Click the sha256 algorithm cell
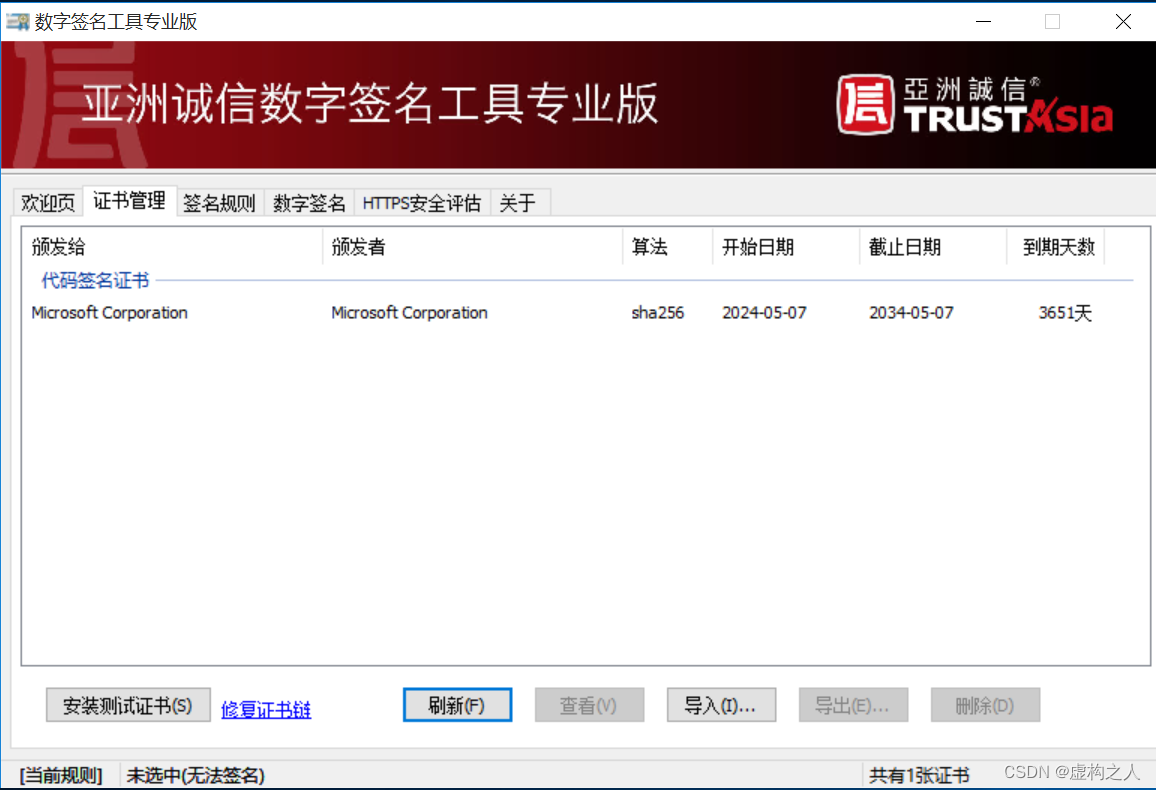1156x790 pixels. point(658,312)
